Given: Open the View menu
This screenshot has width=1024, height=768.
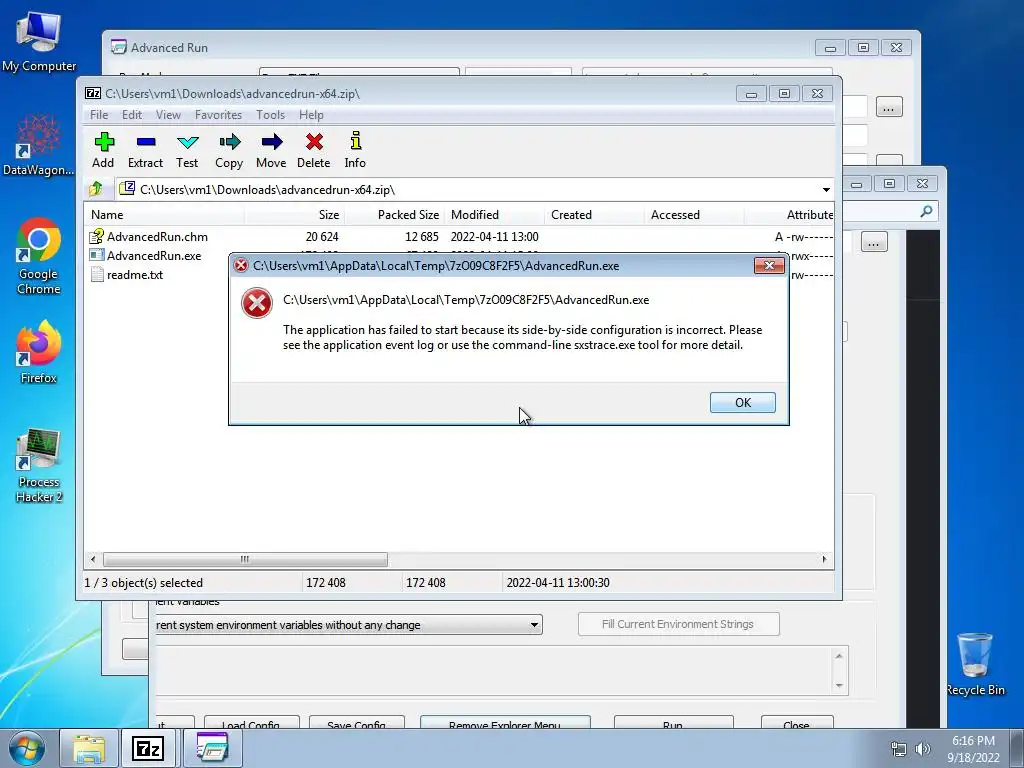Looking at the screenshot, I should tap(168, 115).
